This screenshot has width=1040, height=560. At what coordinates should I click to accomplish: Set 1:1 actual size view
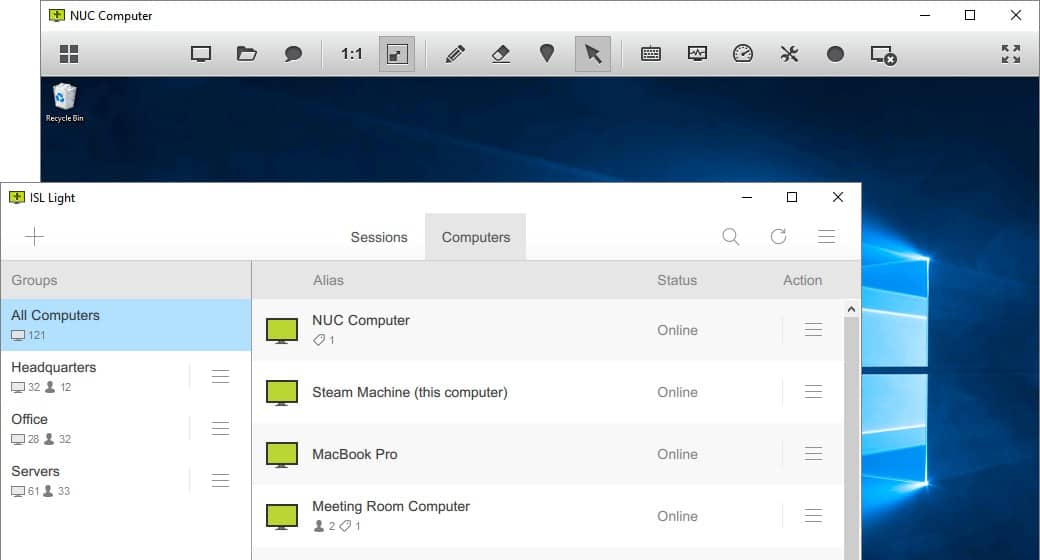coord(352,54)
